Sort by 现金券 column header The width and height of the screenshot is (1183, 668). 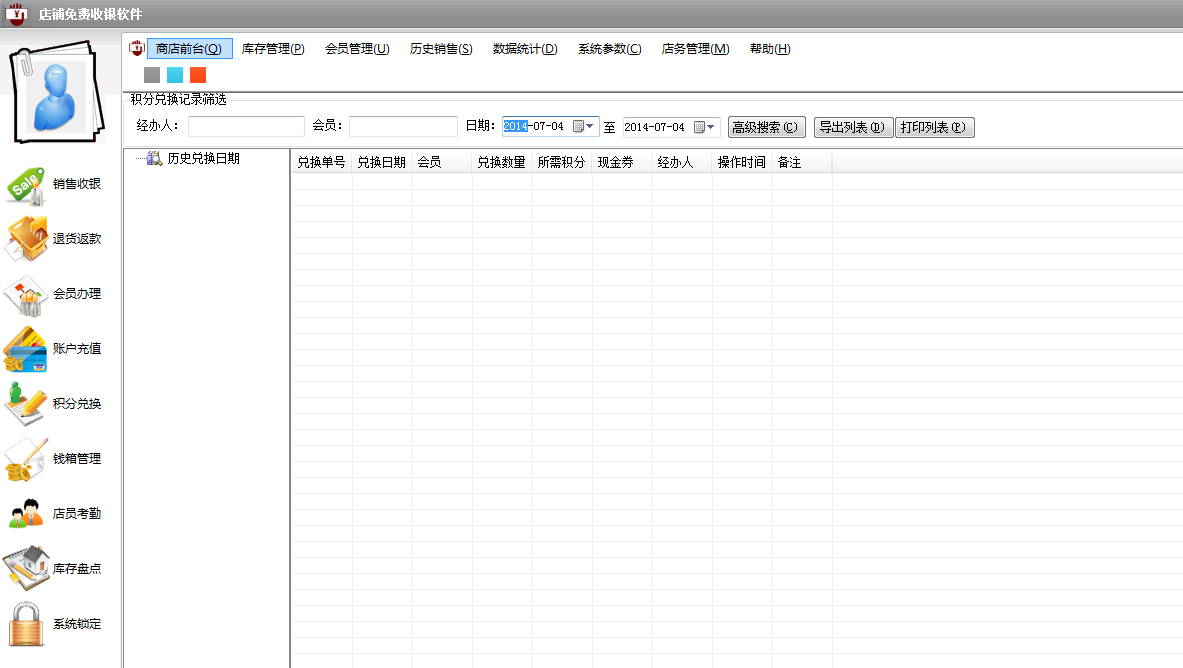[622, 162]
